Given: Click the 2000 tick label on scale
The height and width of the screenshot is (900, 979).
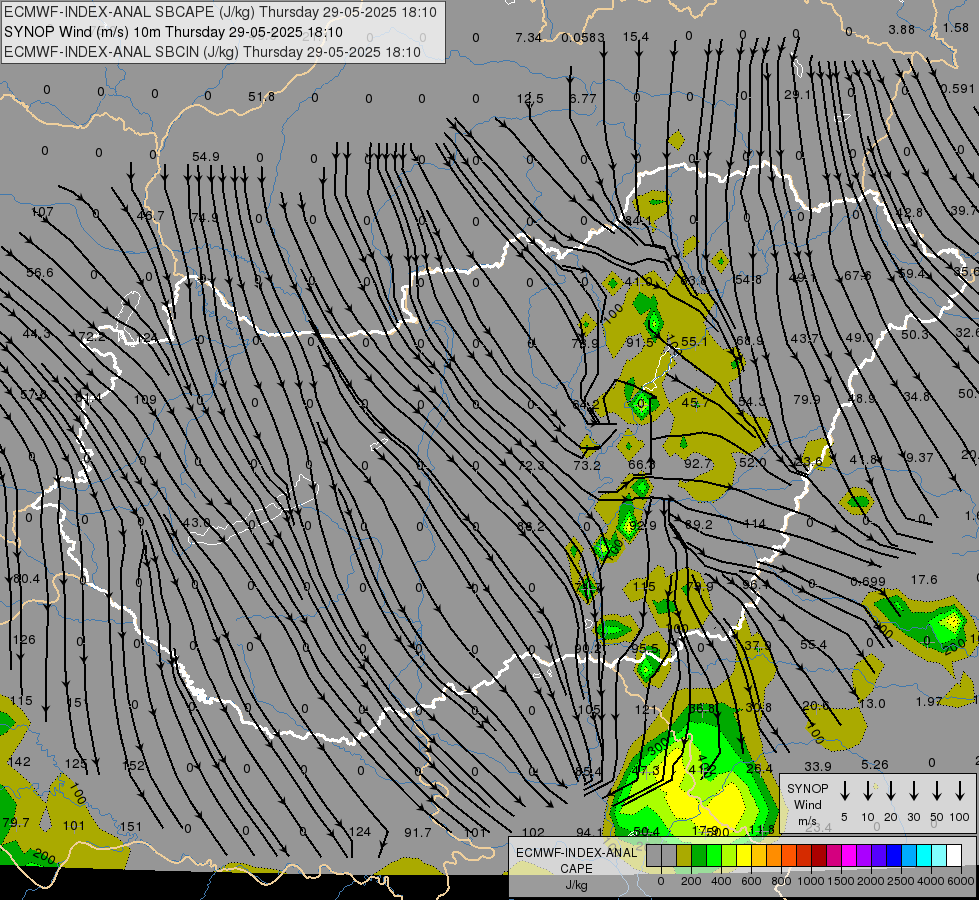Looking at the screenshot, I should point(870,881).
